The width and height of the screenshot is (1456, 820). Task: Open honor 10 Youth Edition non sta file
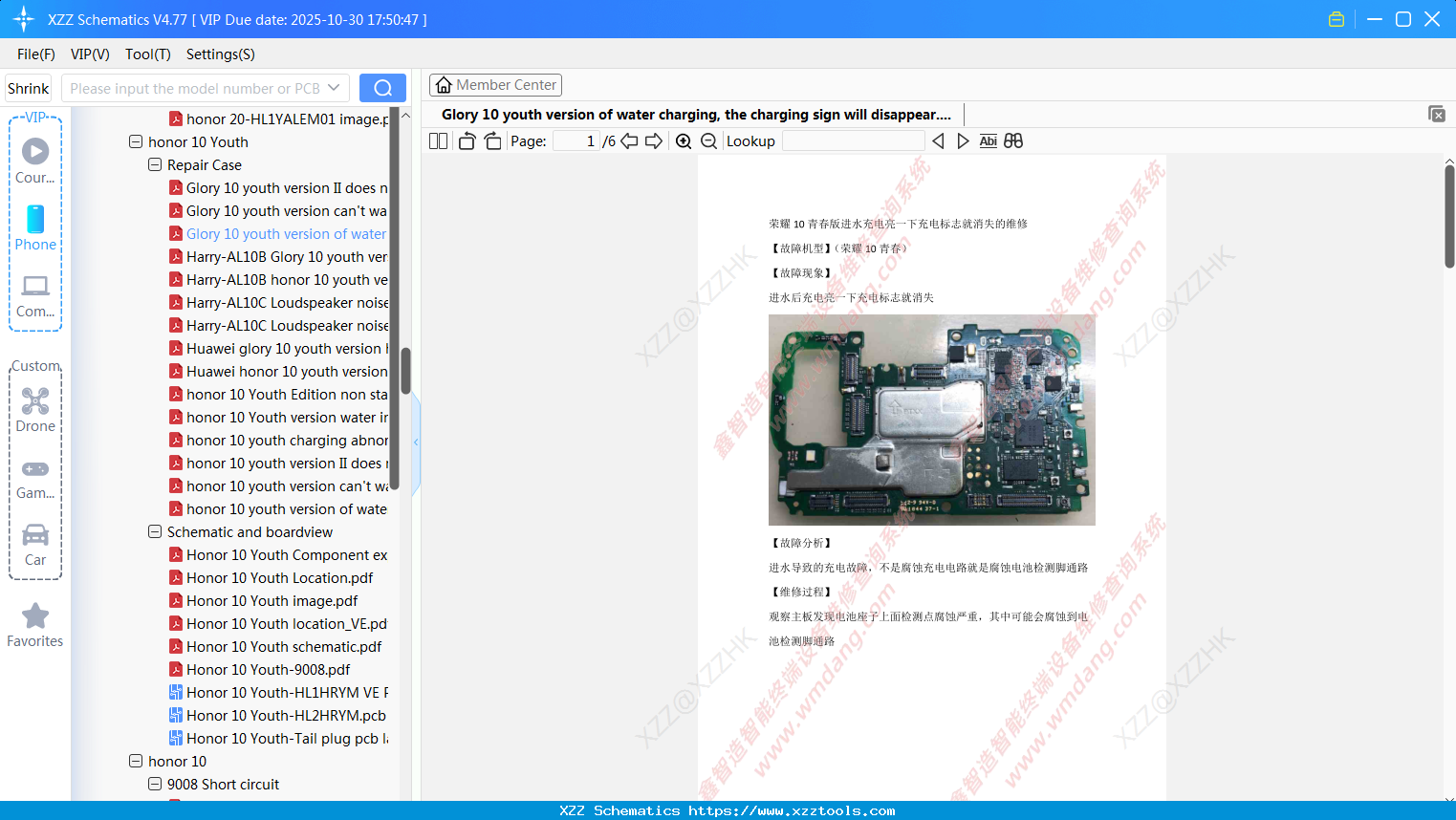[x=279, y=394]
